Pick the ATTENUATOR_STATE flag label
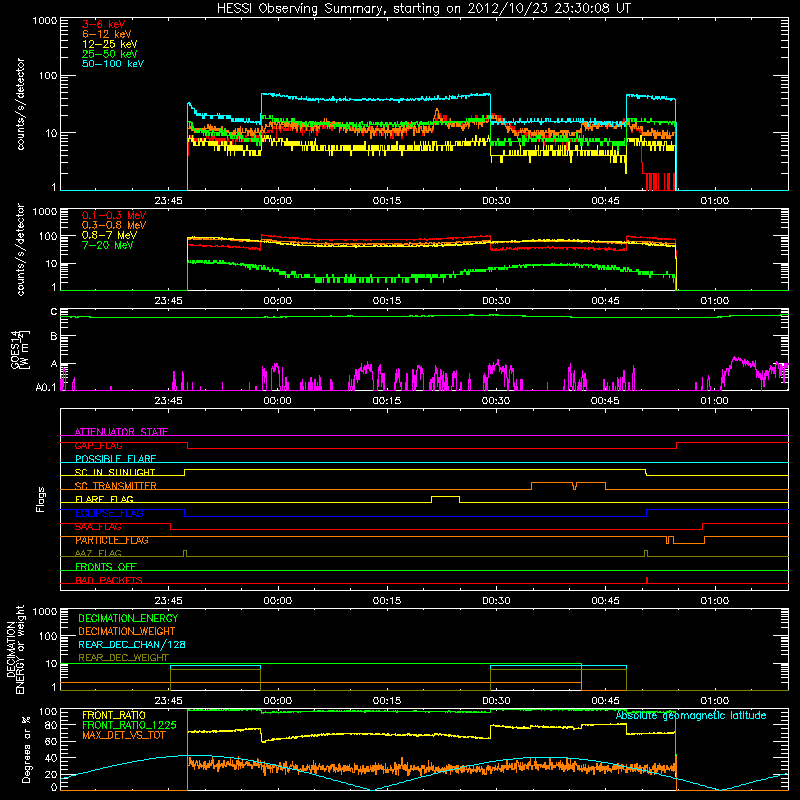800x800 pixels. 121,432
